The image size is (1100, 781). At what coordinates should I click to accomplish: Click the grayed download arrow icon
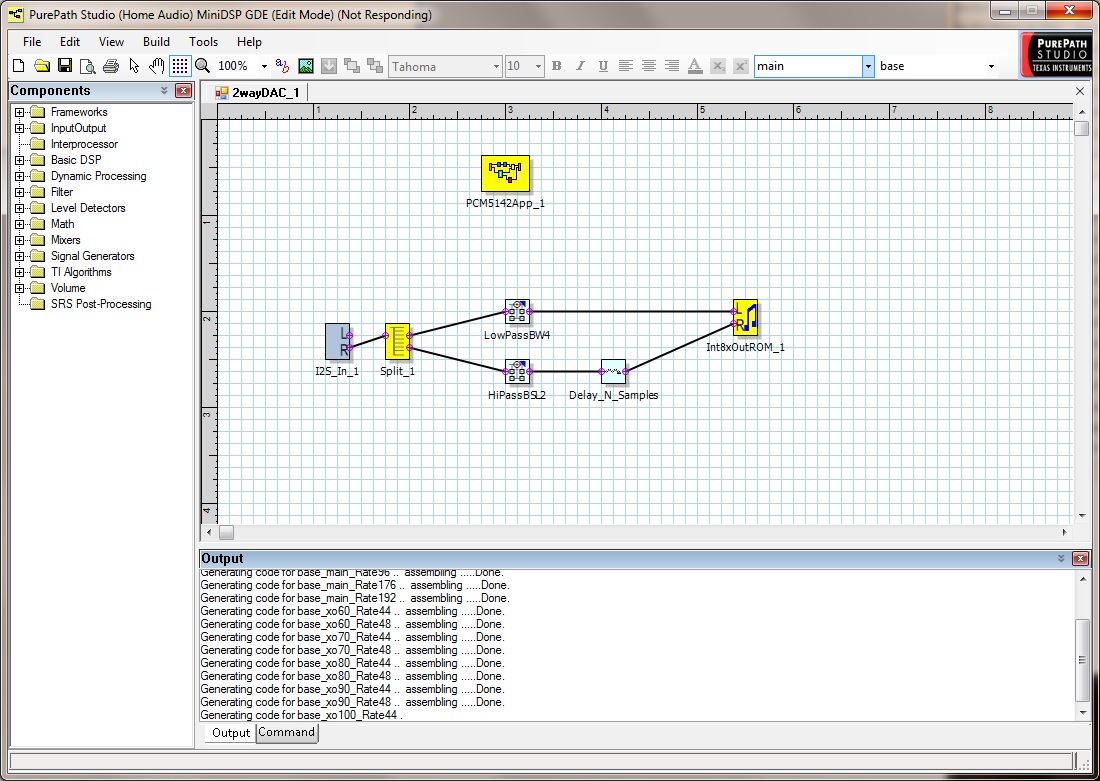[x=328, y=66]
